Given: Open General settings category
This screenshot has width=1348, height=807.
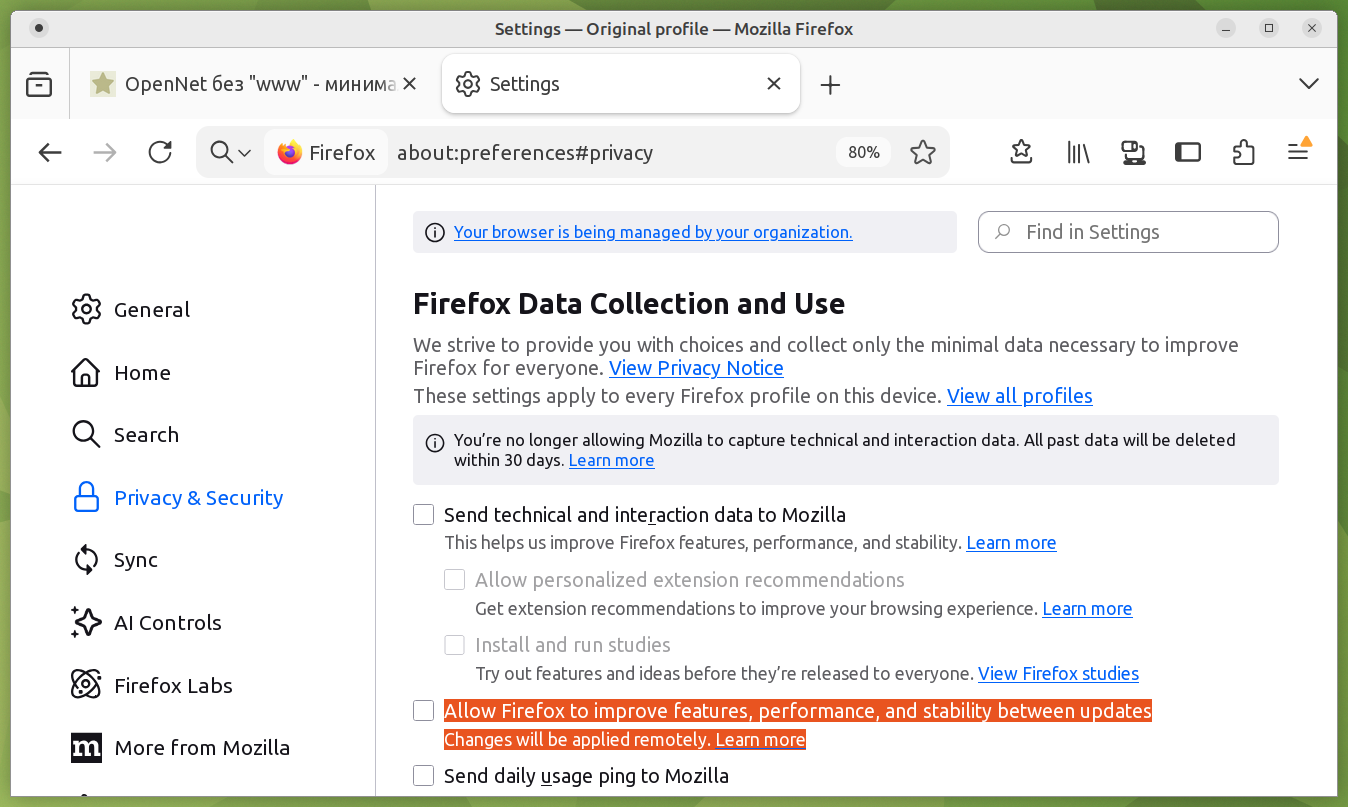Looking at the screenshot, I should [151, 310].
